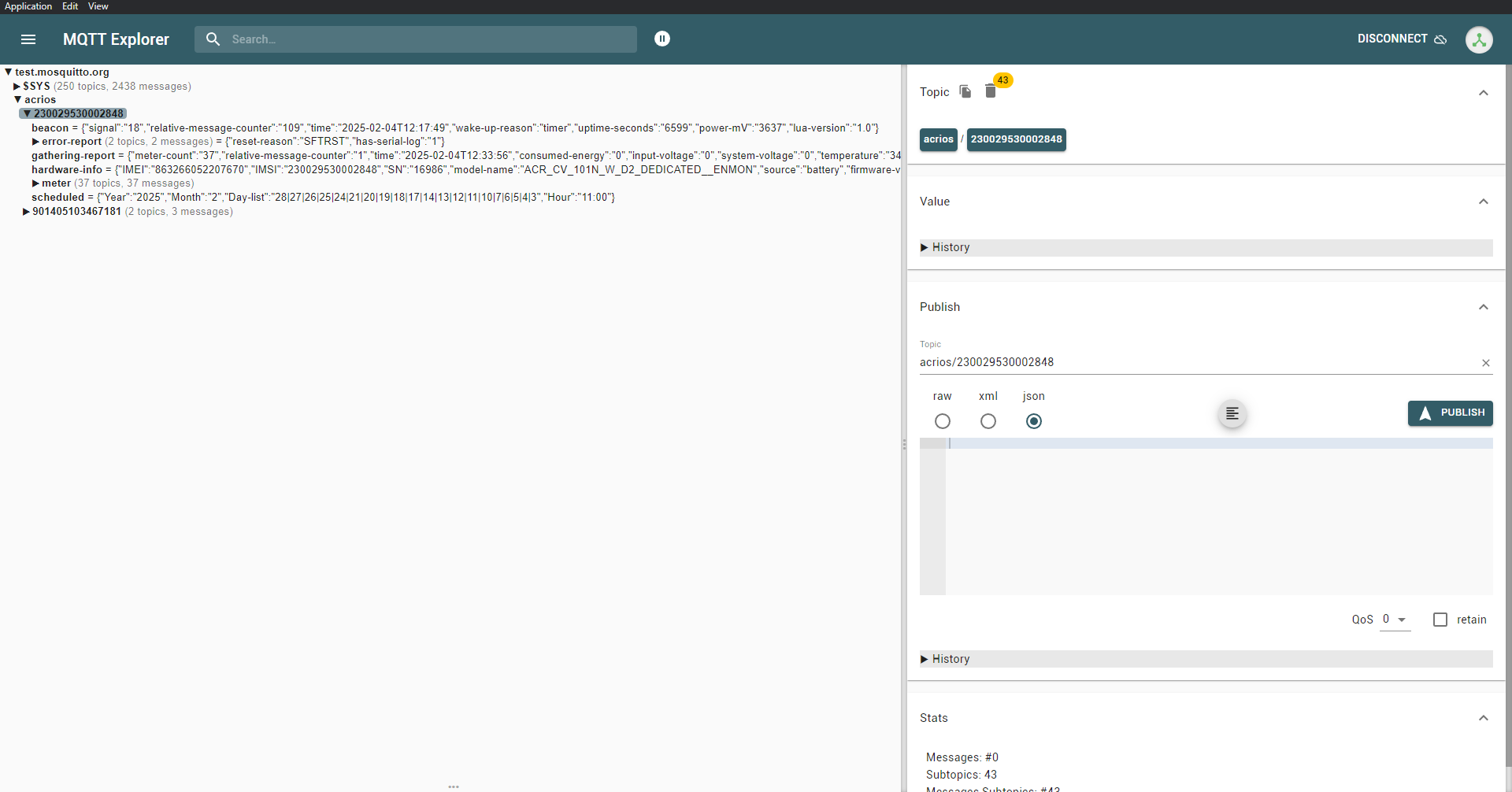Click DISCONNECT to leave the broker
The width and height of the screenshot is (1512, 792).
1392,39
